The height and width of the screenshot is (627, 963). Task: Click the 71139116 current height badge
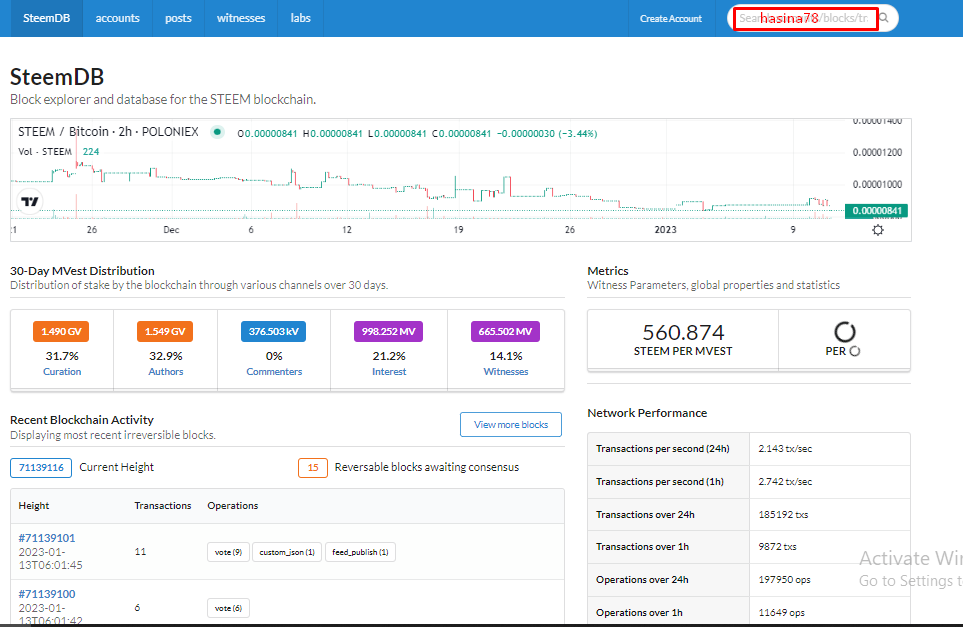click(x=41, y=467)
